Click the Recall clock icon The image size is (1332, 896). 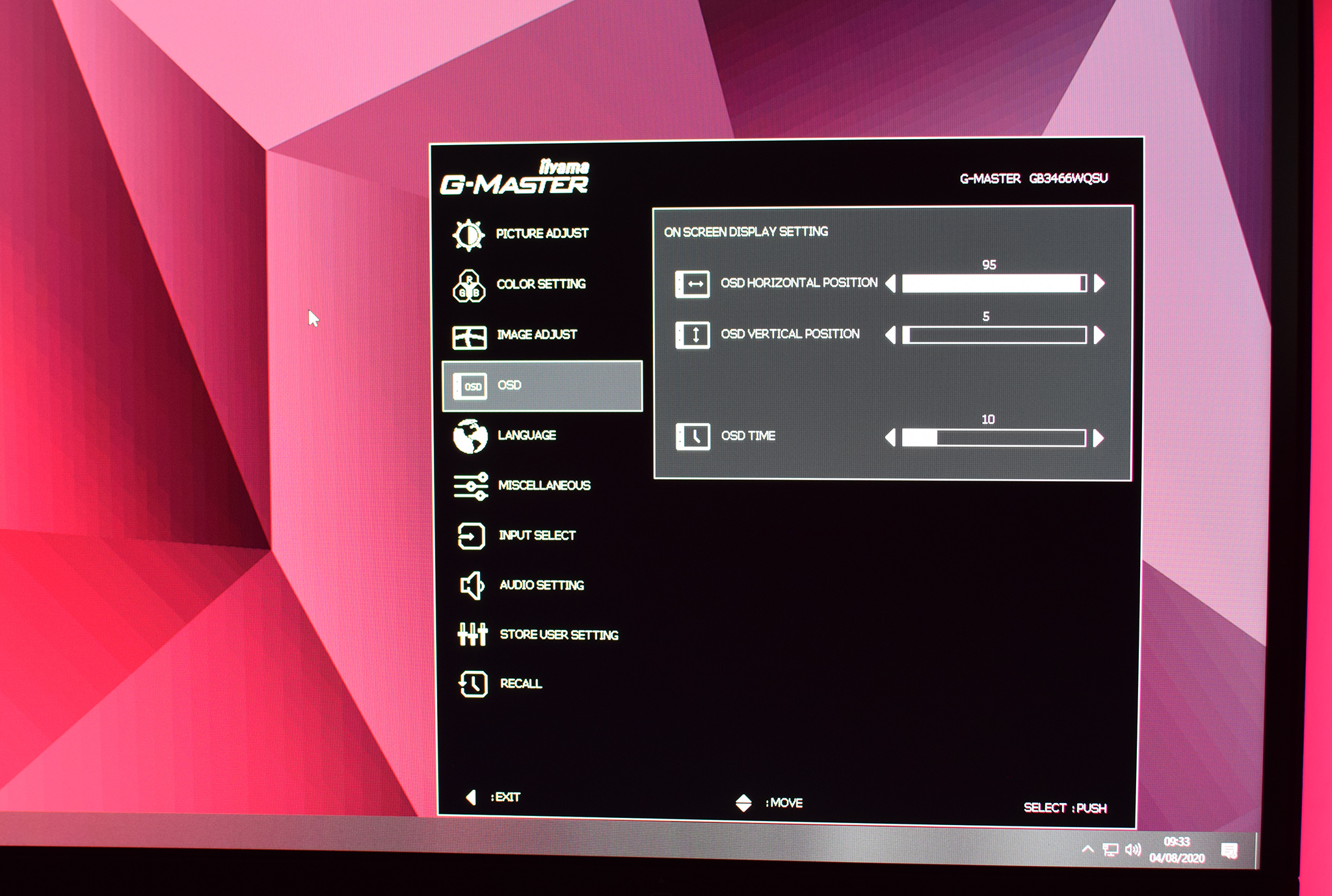pyautogui.click(x=473, y=684)
